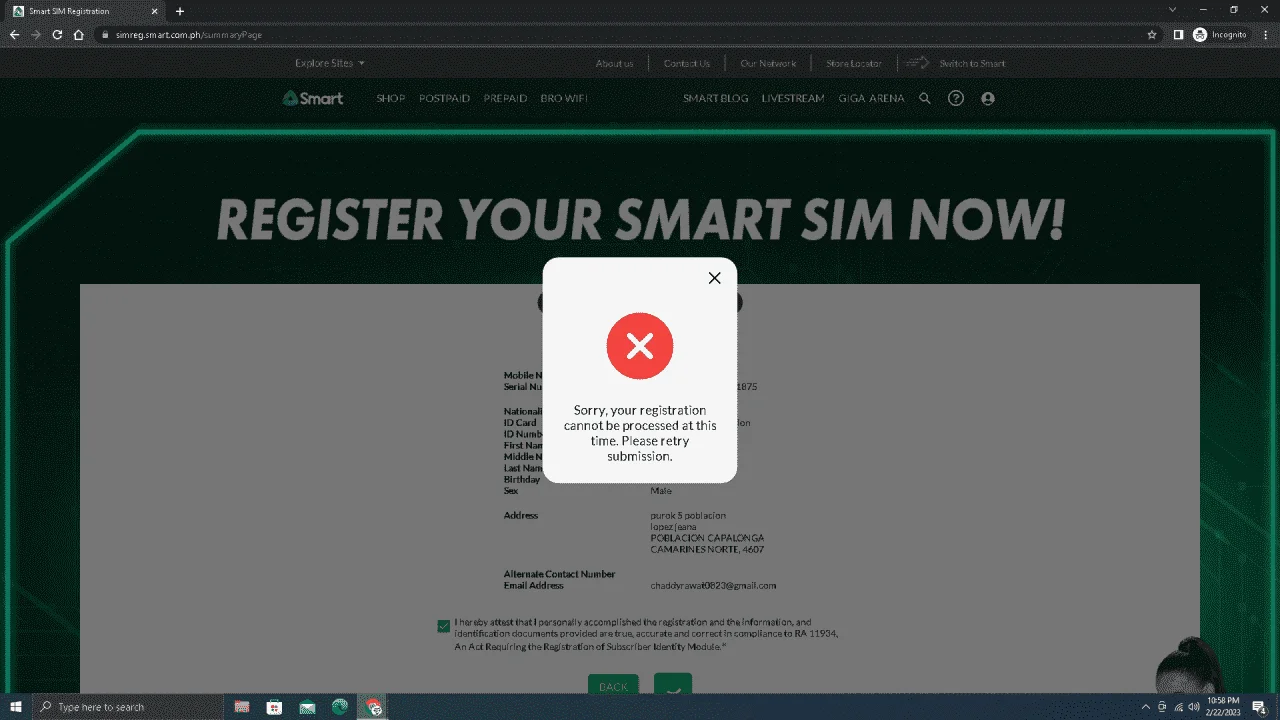Open File Explorer from the taskbar

pos(242,707)
